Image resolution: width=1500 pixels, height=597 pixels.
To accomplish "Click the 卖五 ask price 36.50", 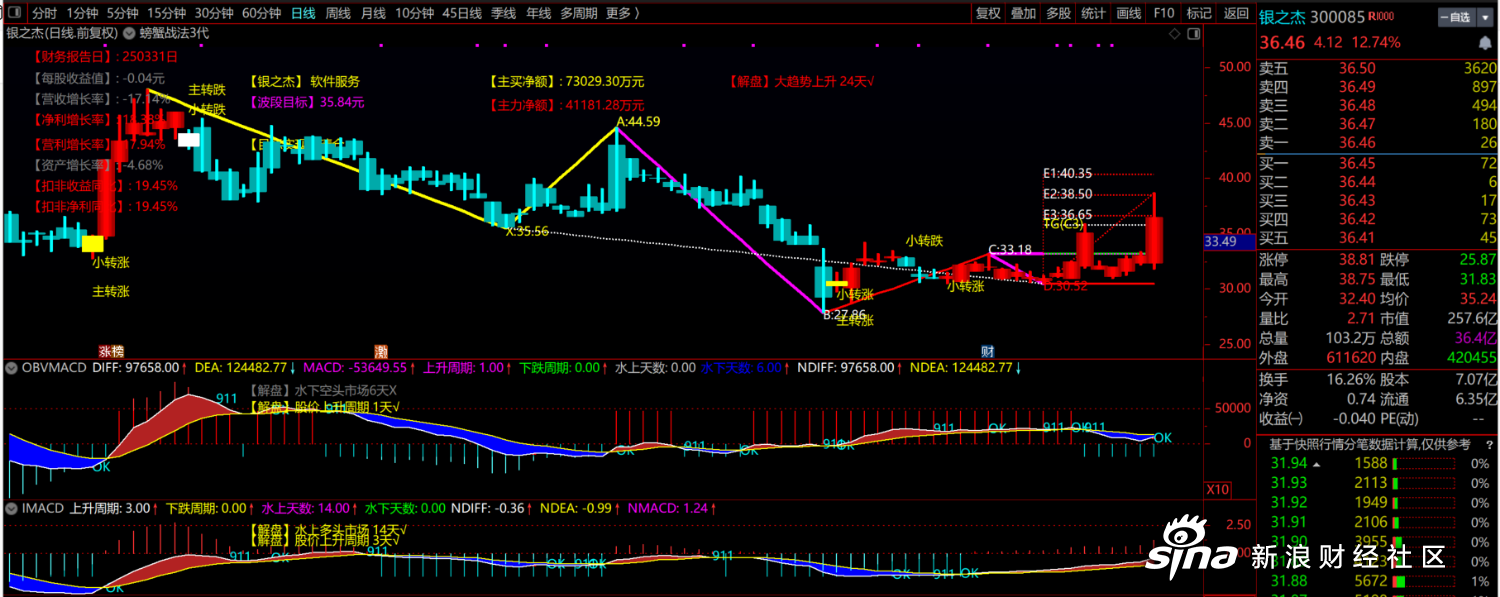I will point(1357,68).
